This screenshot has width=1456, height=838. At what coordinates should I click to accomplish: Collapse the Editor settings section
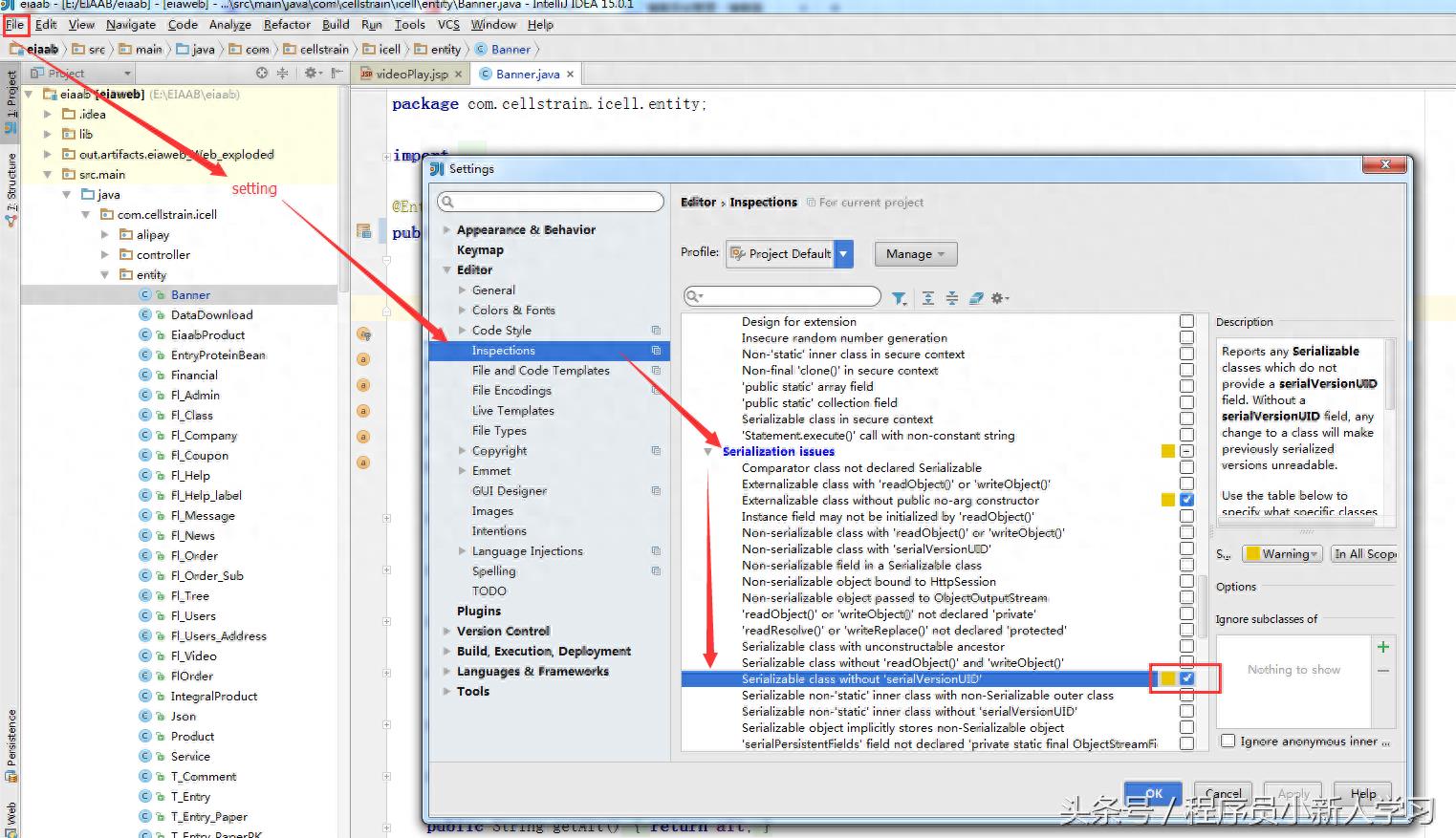(446, 270)
